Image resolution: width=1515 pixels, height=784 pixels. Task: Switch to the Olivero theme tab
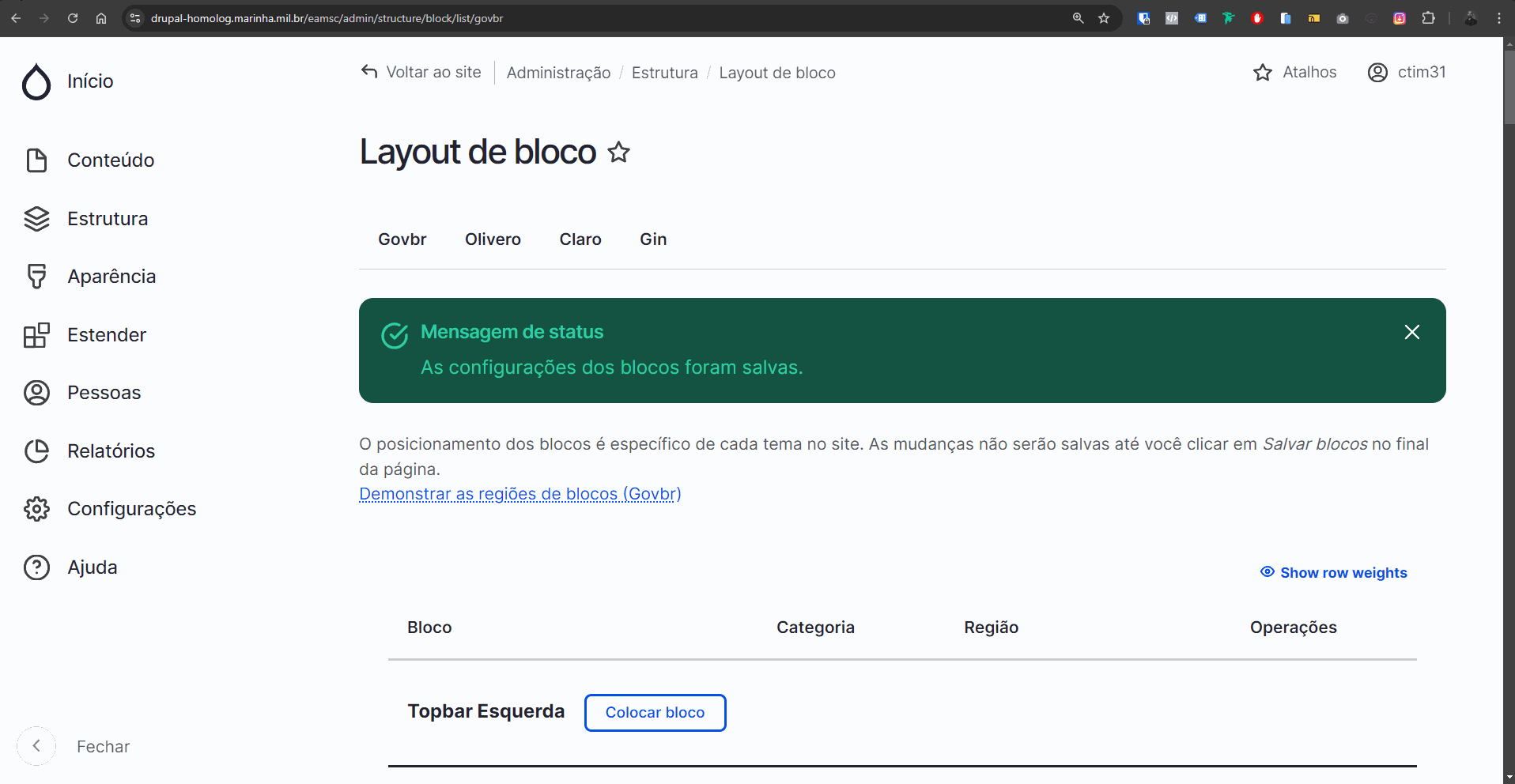click(493, 239)
